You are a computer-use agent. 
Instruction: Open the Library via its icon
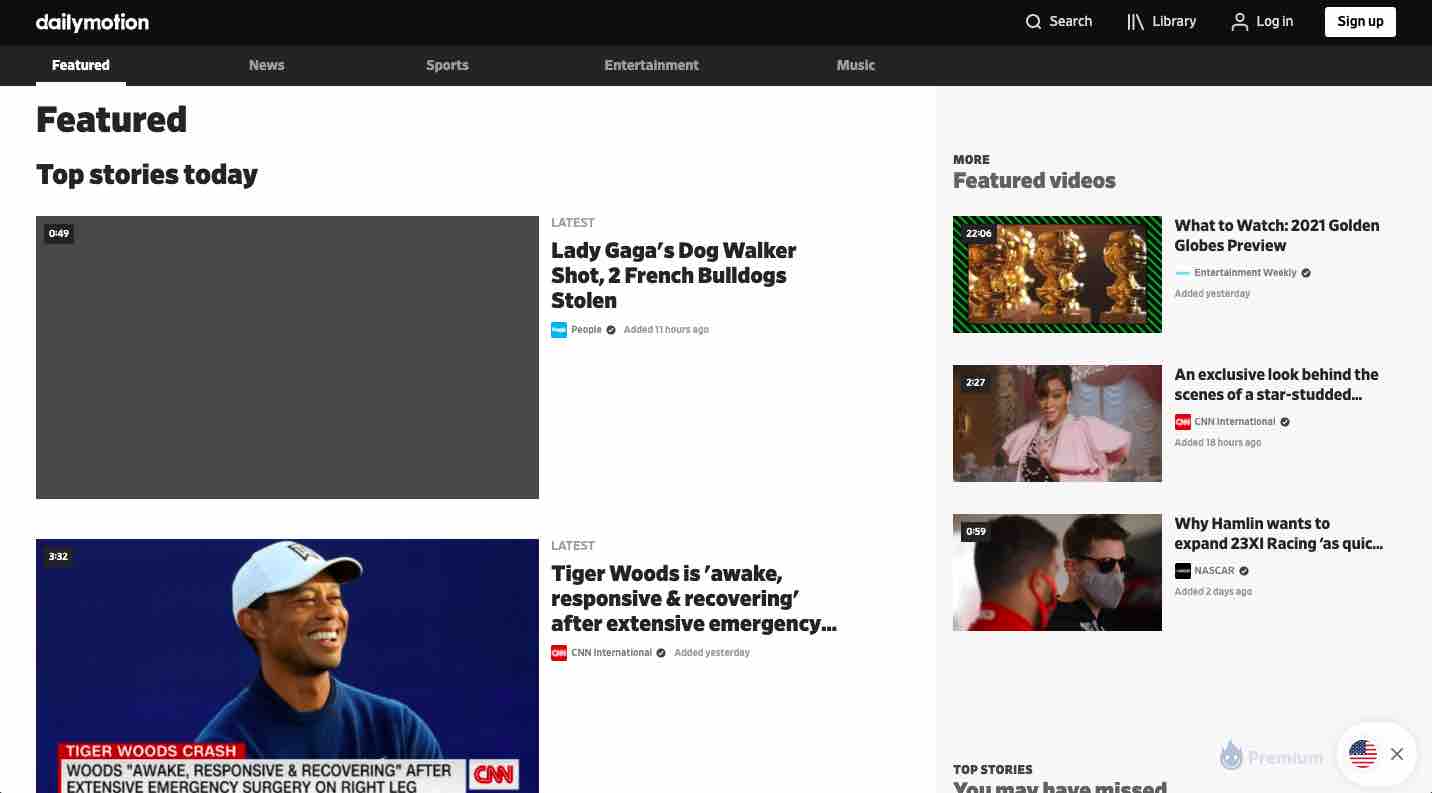coord(1135,22)
